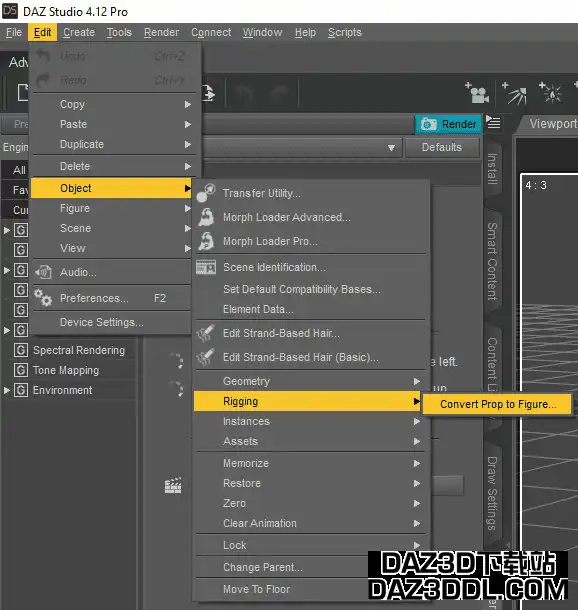Open the File menu
The image size is (578, 610).
click(14, 32)
